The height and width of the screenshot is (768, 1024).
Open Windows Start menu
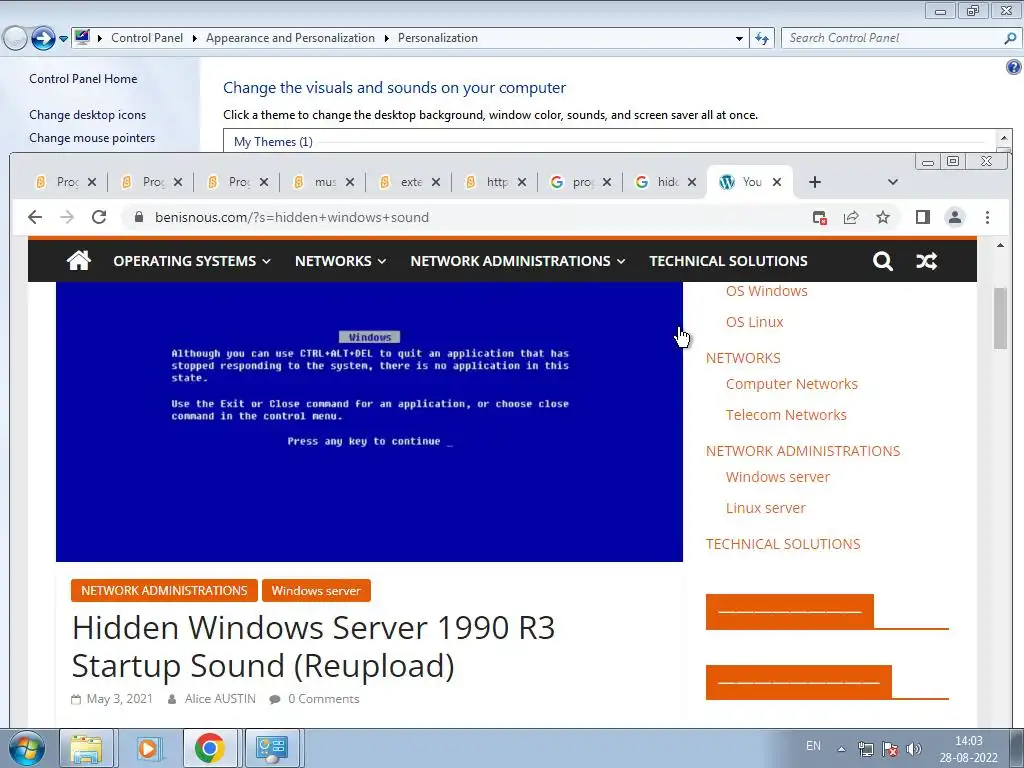(x=26, y=748)
